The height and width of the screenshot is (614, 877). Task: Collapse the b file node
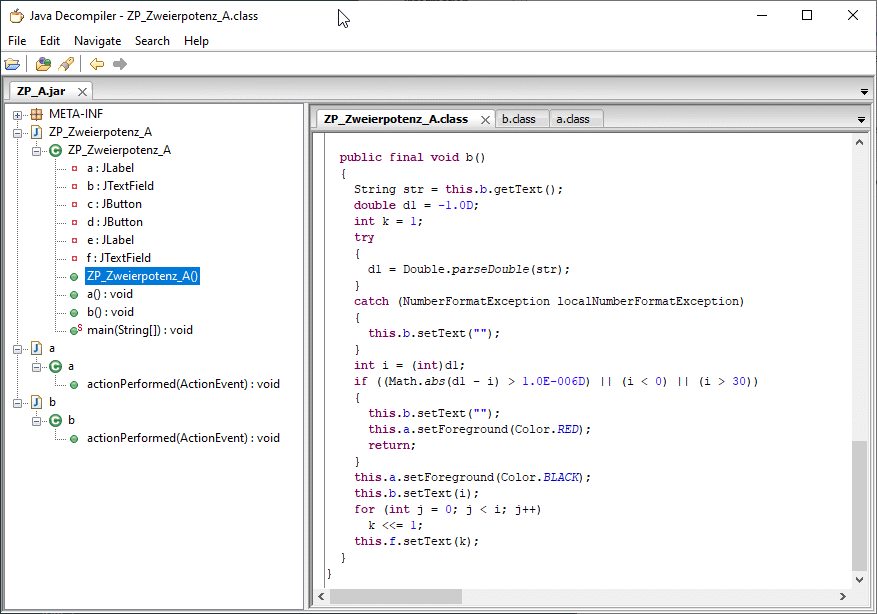[x=17, y=403]
